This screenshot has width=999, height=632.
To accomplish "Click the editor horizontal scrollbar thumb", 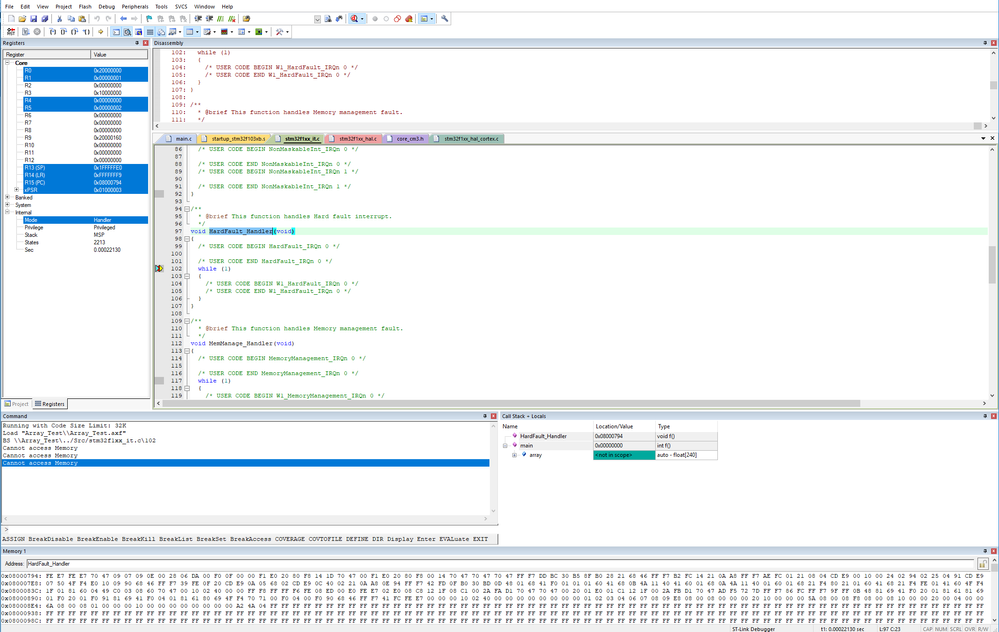I will pos(512,403).
